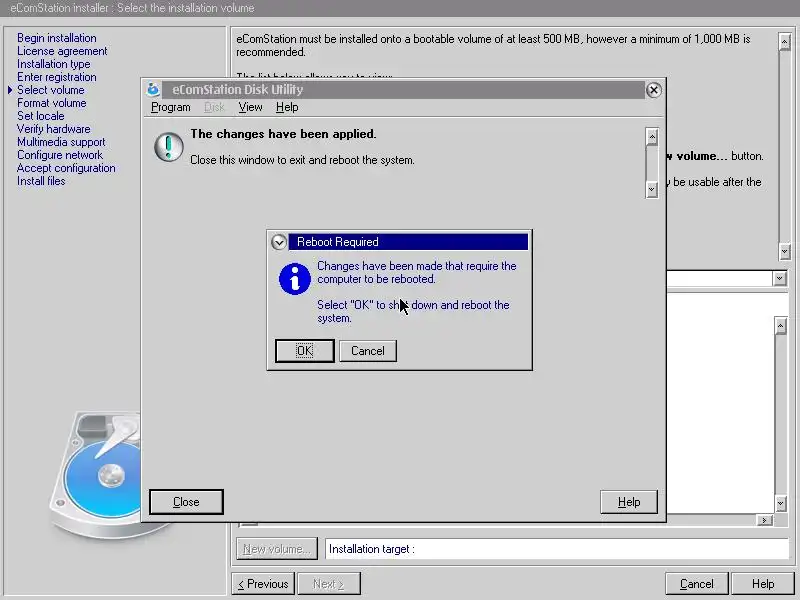Click the Reboot Required title bar

(408, 242)
